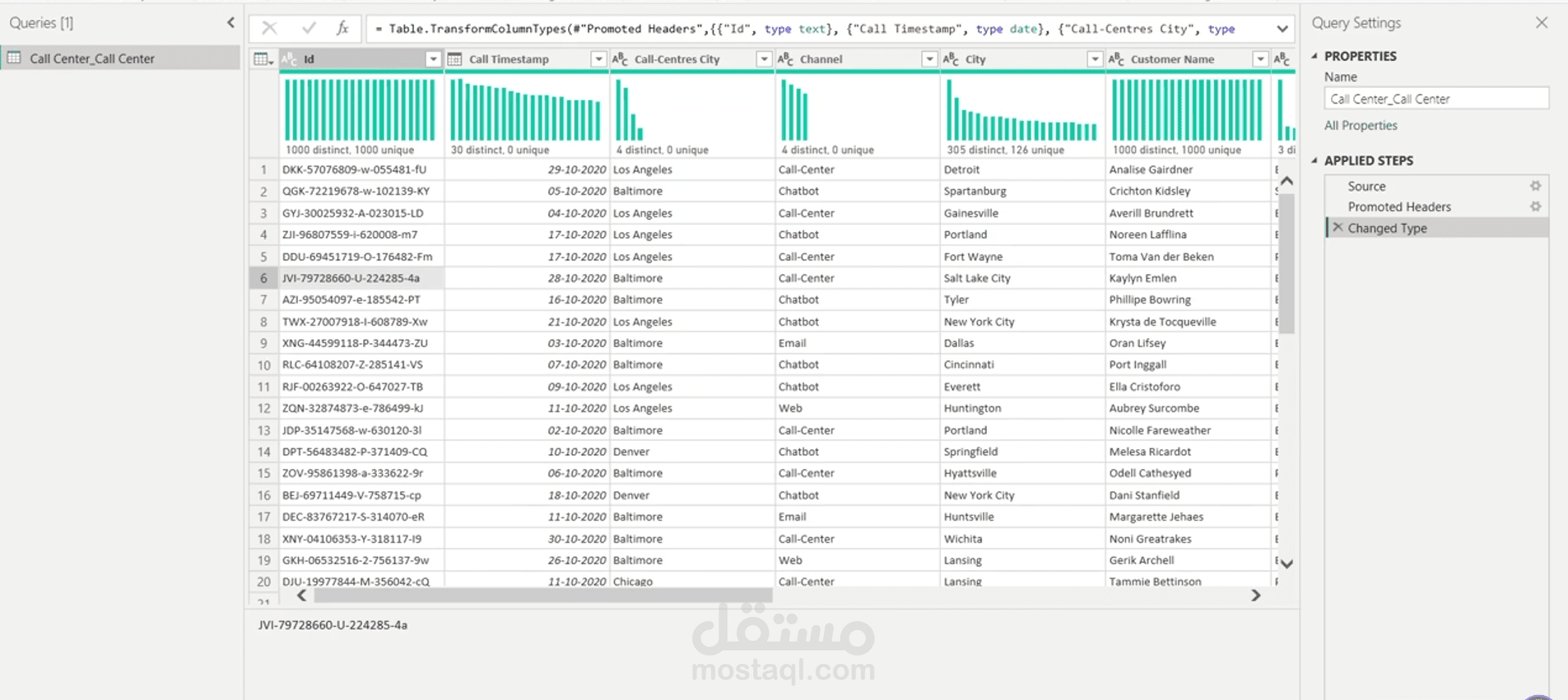Open the All Properties link
This screenshot has width=1568, height=700.
click(x=1361, y=125)
